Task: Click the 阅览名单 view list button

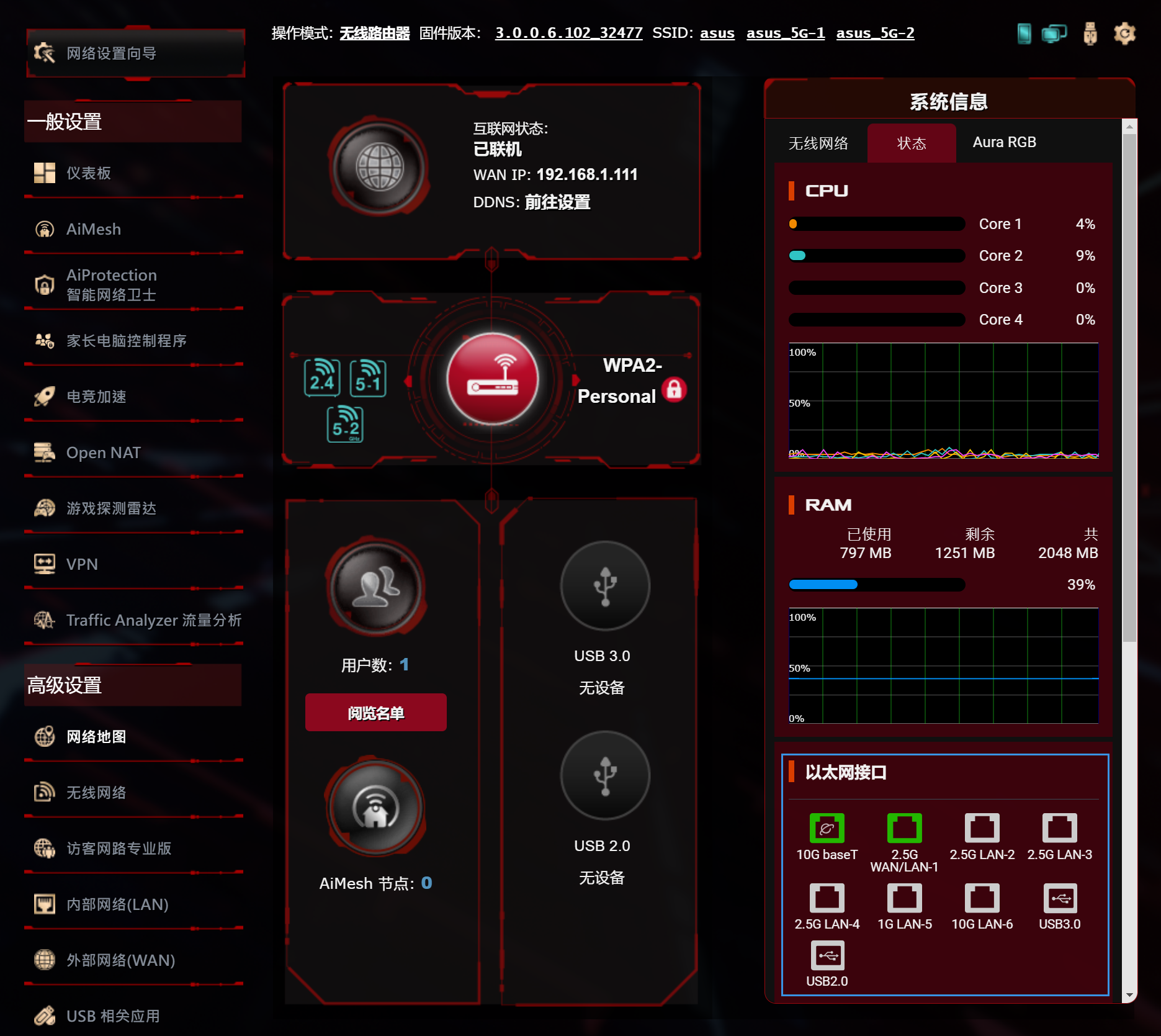Action: pos(376,713)
